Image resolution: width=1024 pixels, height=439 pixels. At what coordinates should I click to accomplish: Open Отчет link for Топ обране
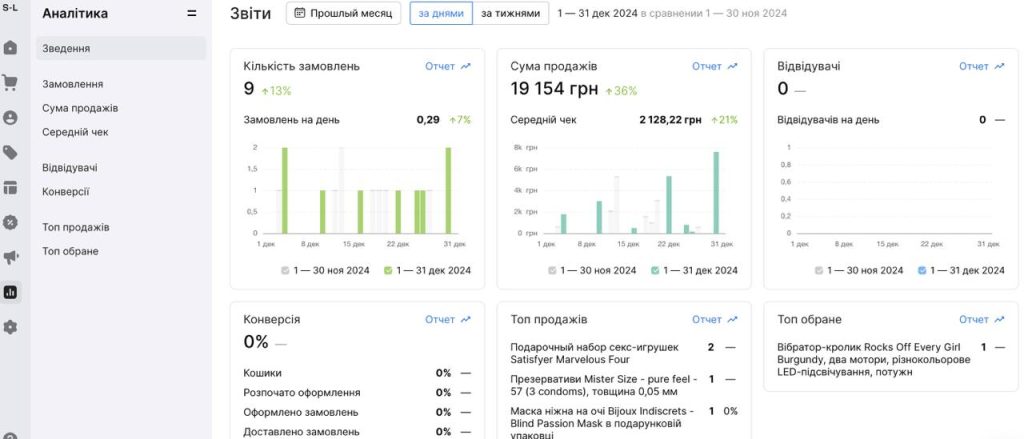click(x=982, y=319)
